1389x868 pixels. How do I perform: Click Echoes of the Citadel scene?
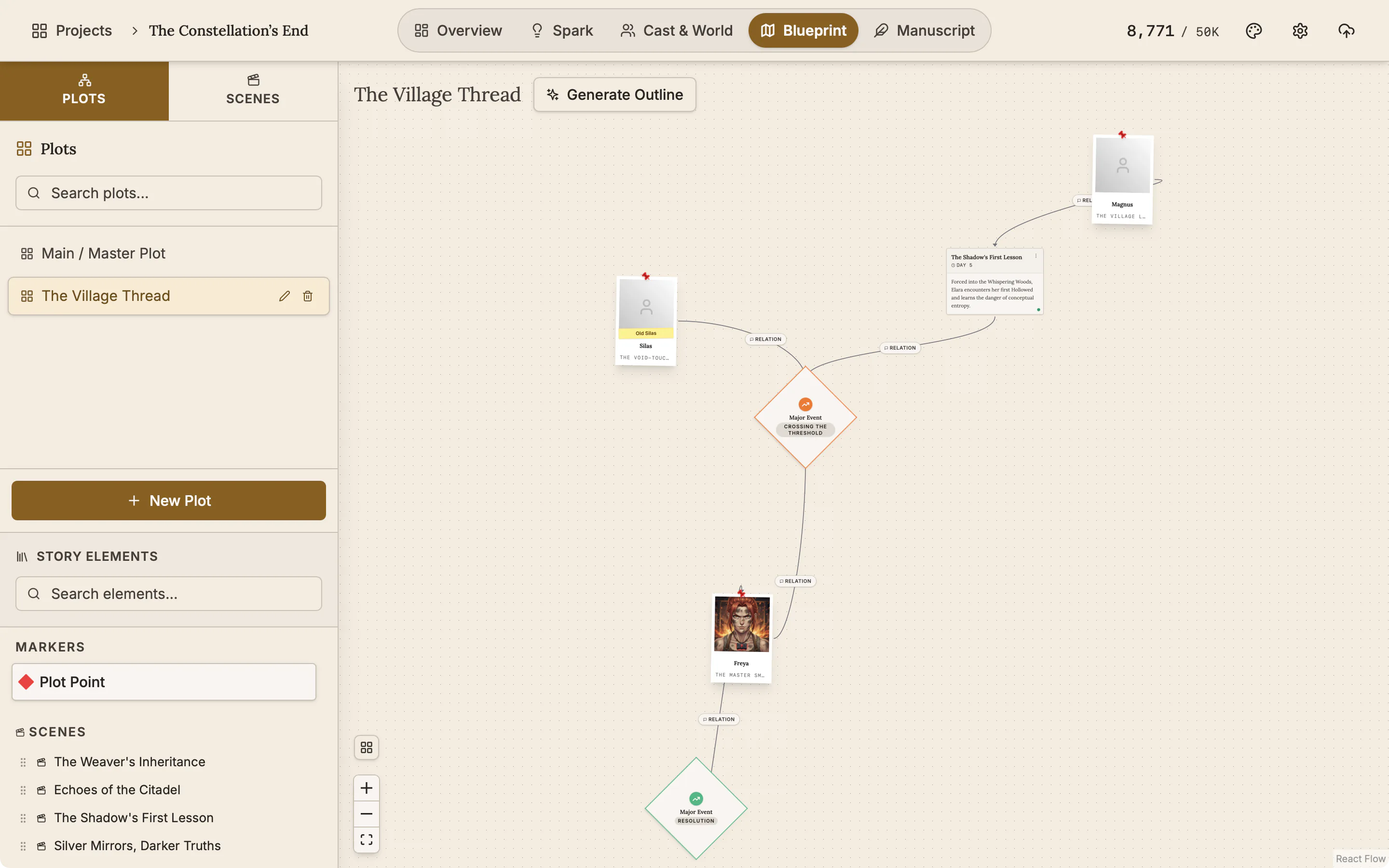pos(117,790)
